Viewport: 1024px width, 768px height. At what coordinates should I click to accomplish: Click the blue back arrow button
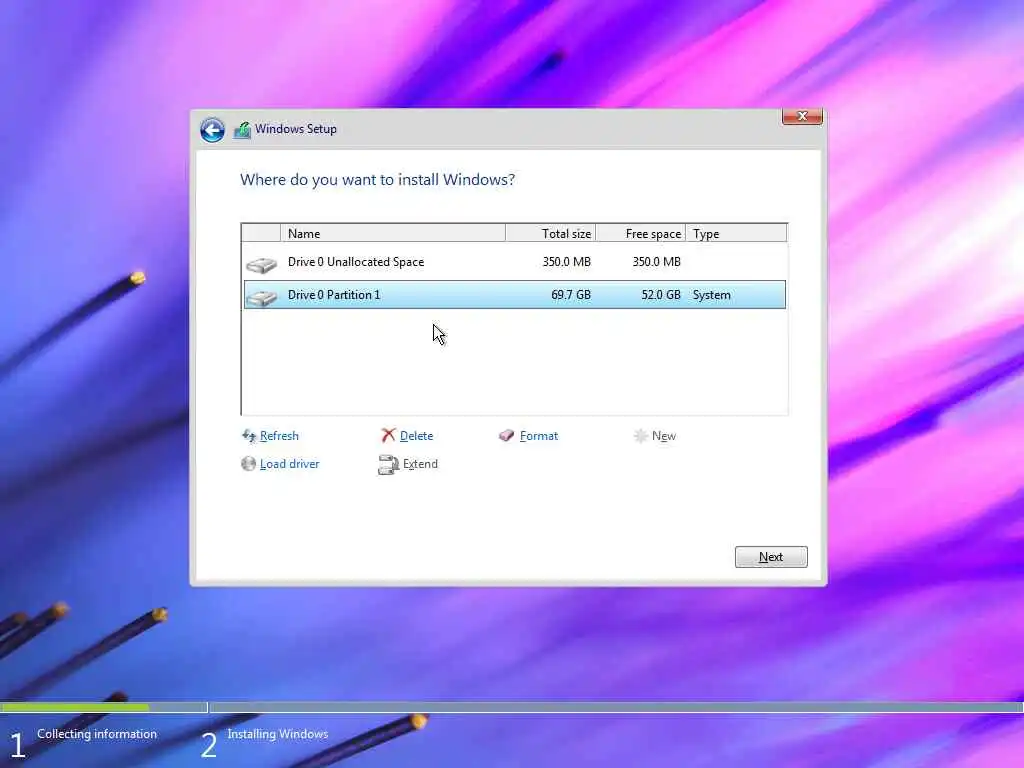[x=212, y=130]
